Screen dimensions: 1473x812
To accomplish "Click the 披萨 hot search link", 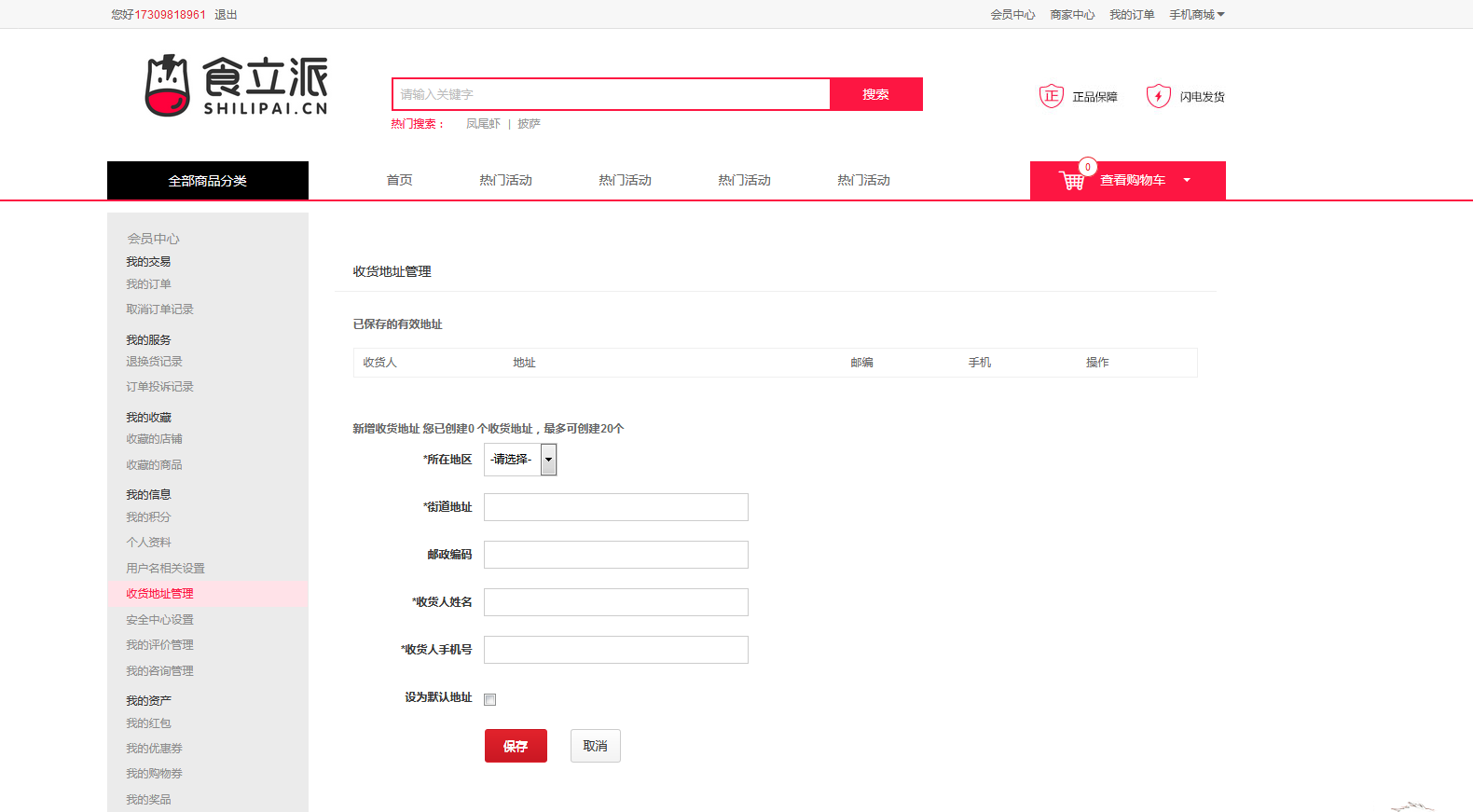I will click(x=529, y=124).
